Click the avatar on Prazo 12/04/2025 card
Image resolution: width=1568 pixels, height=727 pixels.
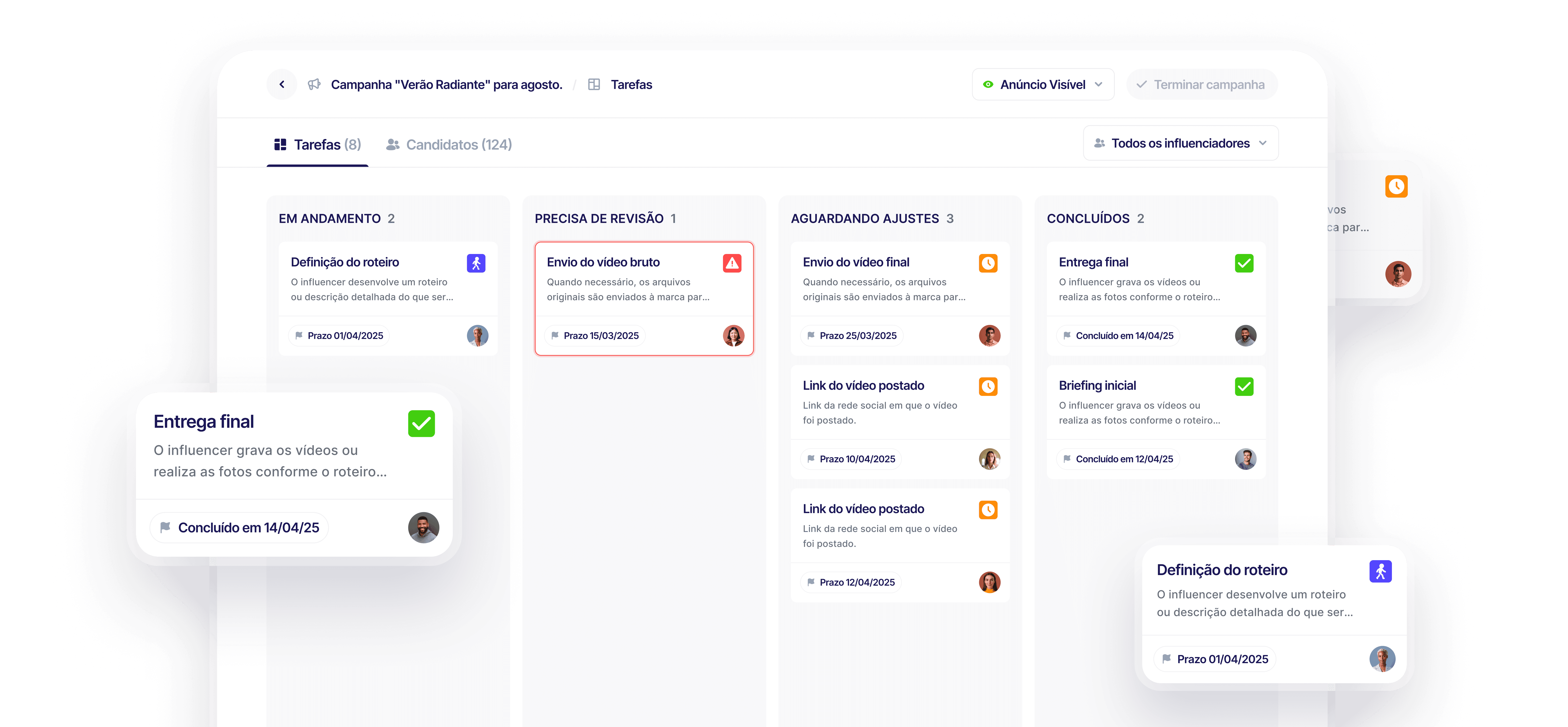989,582
